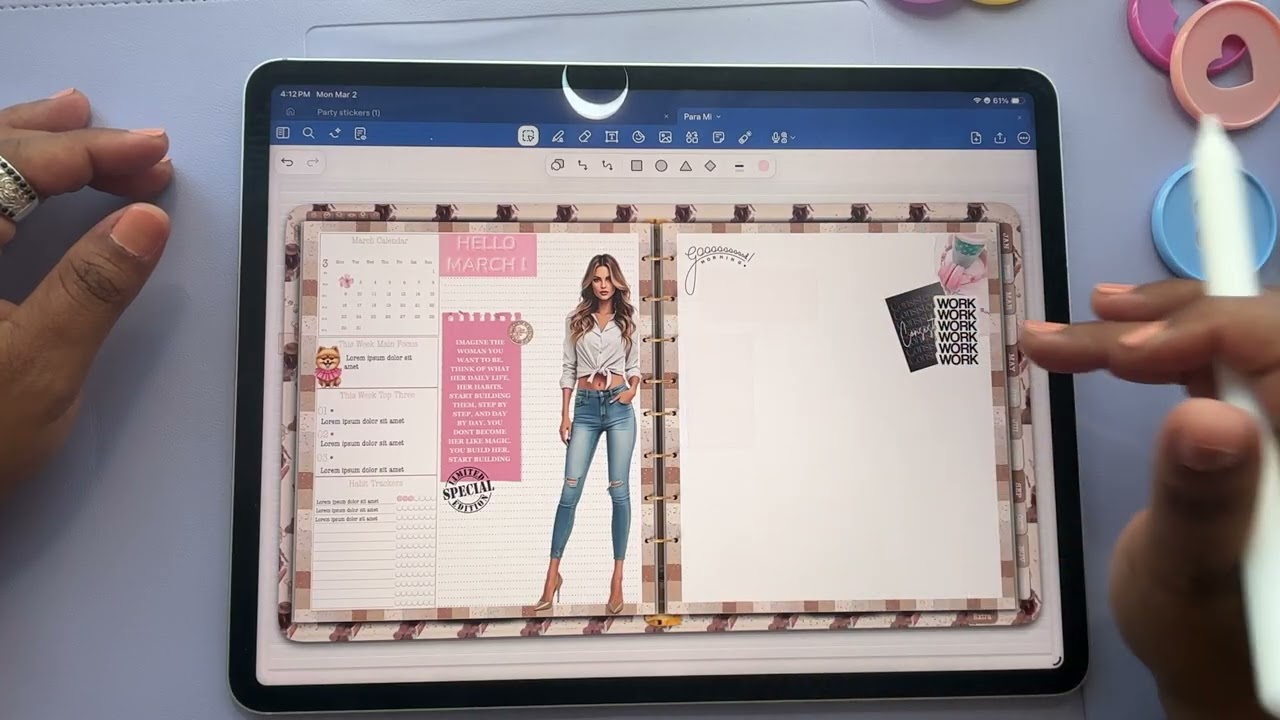Screen dimensions: 1280x720
Task: Expand the Para Mi title chevron
Action: 718,117
